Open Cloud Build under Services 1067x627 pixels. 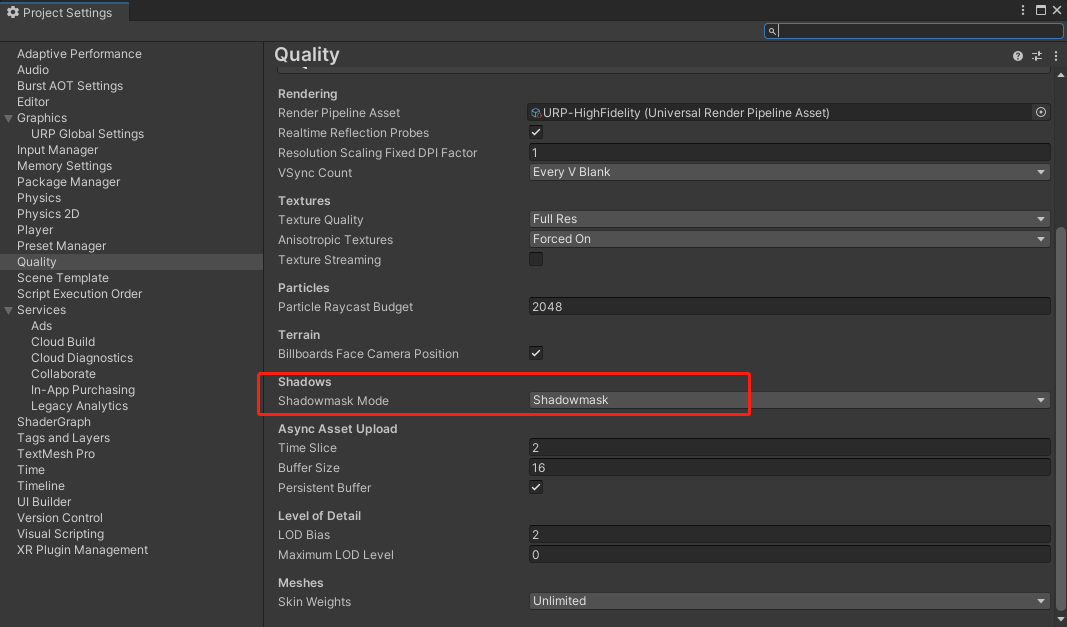(63, 342)
